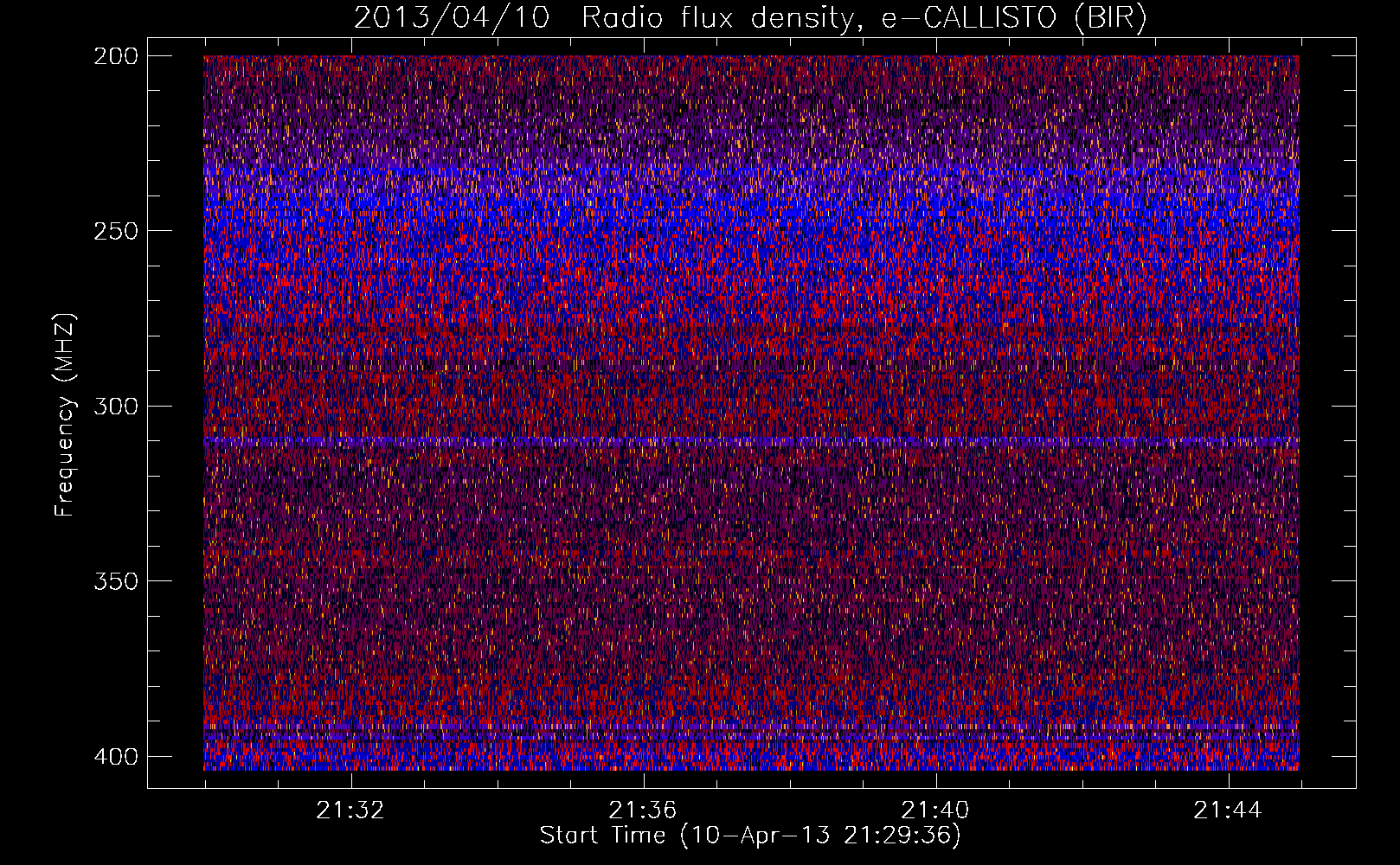Click the plot title '2013/04/10 Radio flux density'
This screenshot has height=865, width=1400.
point(750,18)
